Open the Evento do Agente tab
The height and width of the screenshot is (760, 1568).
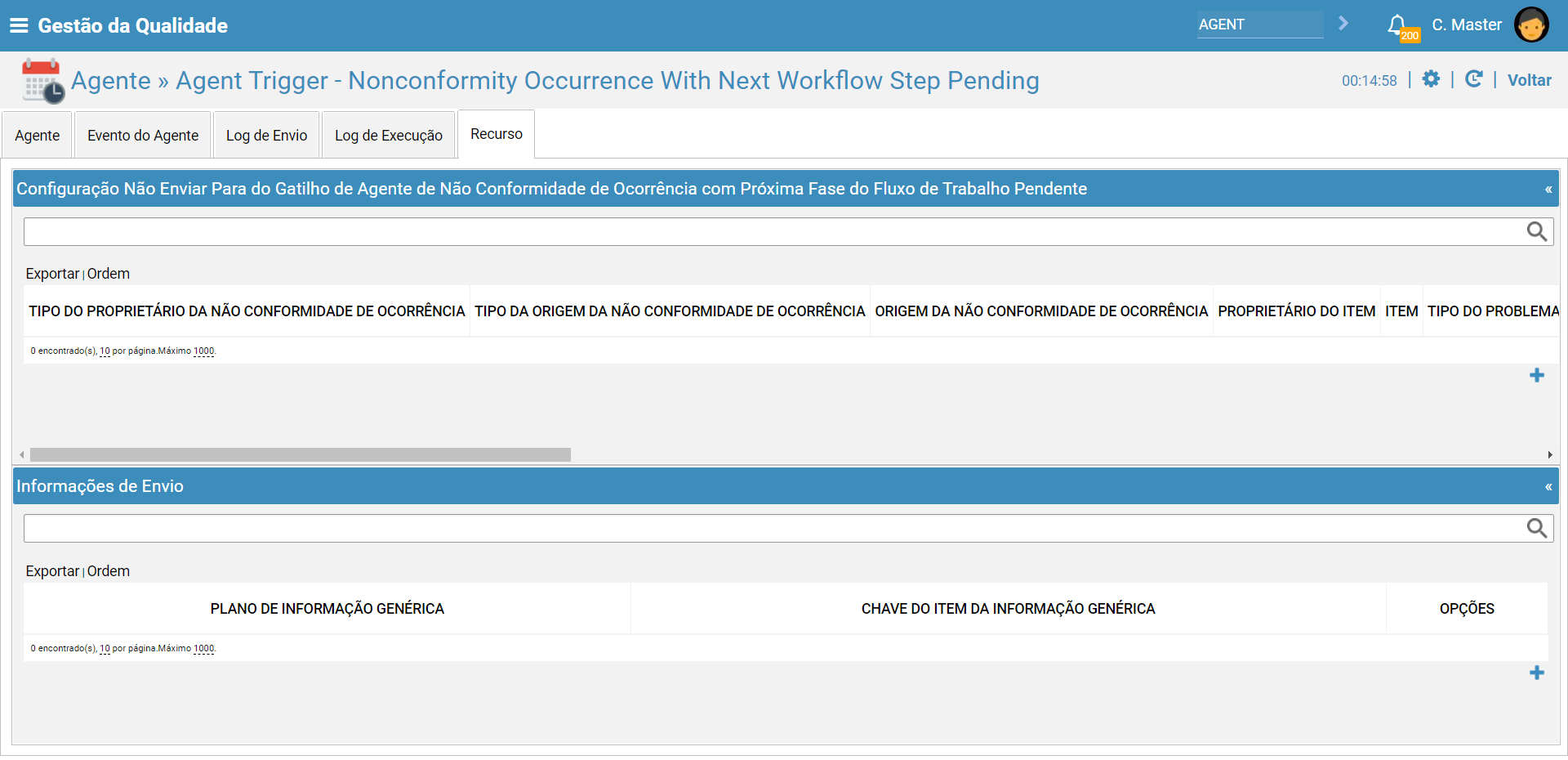[143, 136]
